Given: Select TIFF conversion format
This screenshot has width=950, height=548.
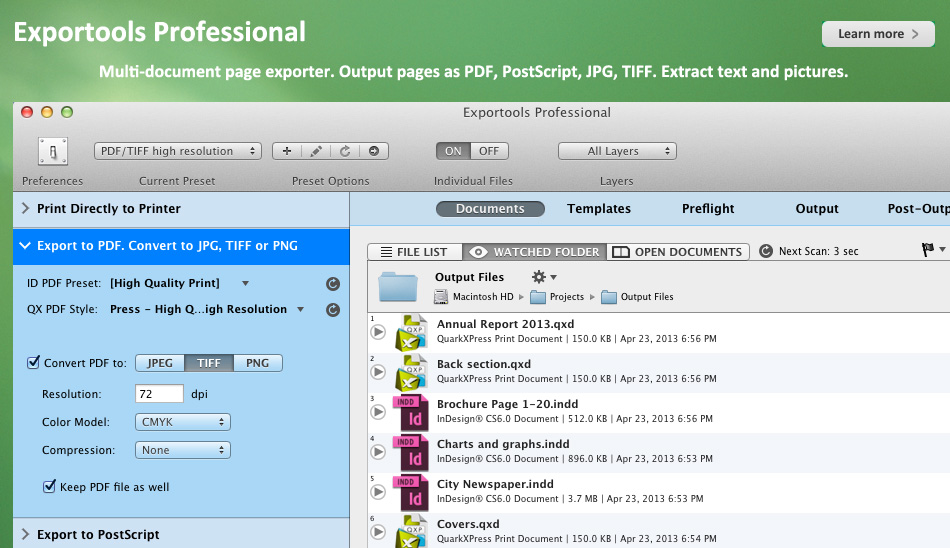Looking at the screenshot, I should click(x=209, y=363).
